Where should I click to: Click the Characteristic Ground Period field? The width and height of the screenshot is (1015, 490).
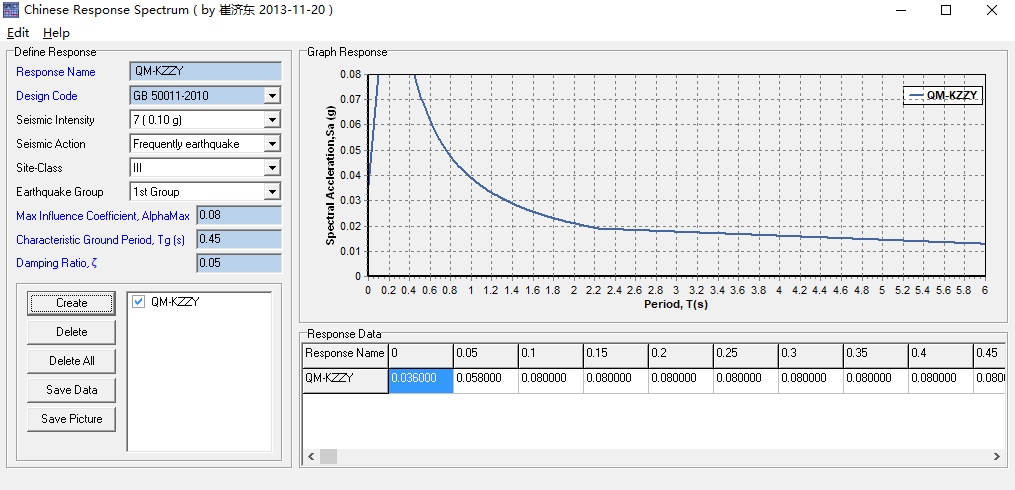[x=239, y=239]
